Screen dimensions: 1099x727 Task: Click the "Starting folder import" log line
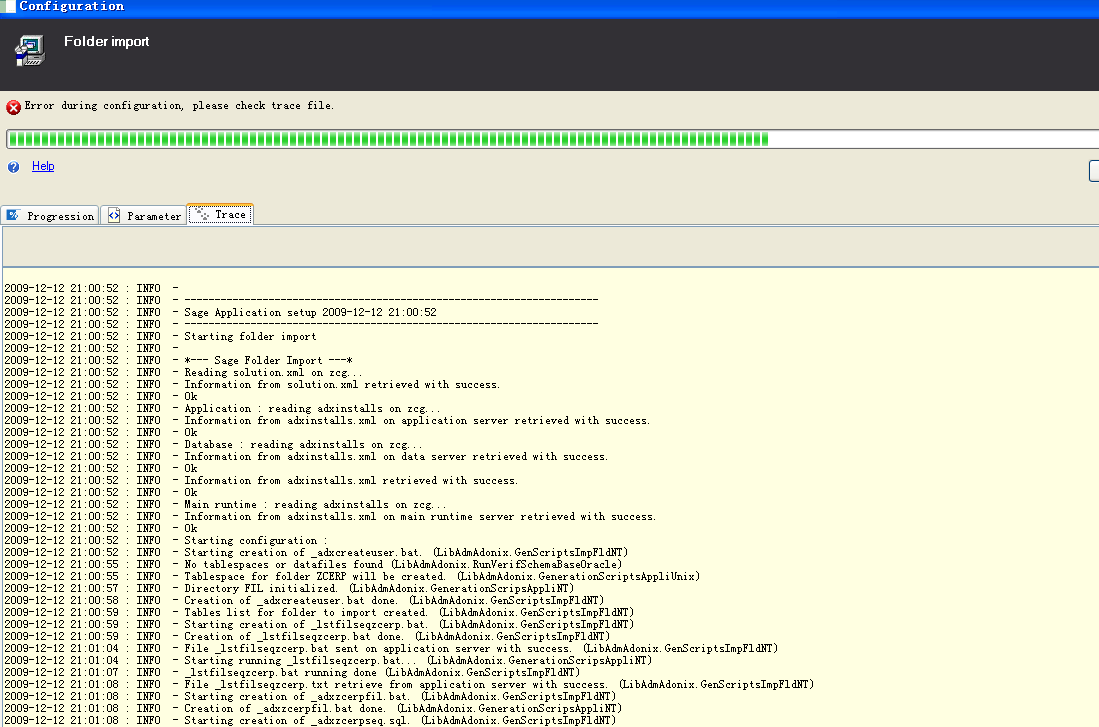tap(250, 337)
